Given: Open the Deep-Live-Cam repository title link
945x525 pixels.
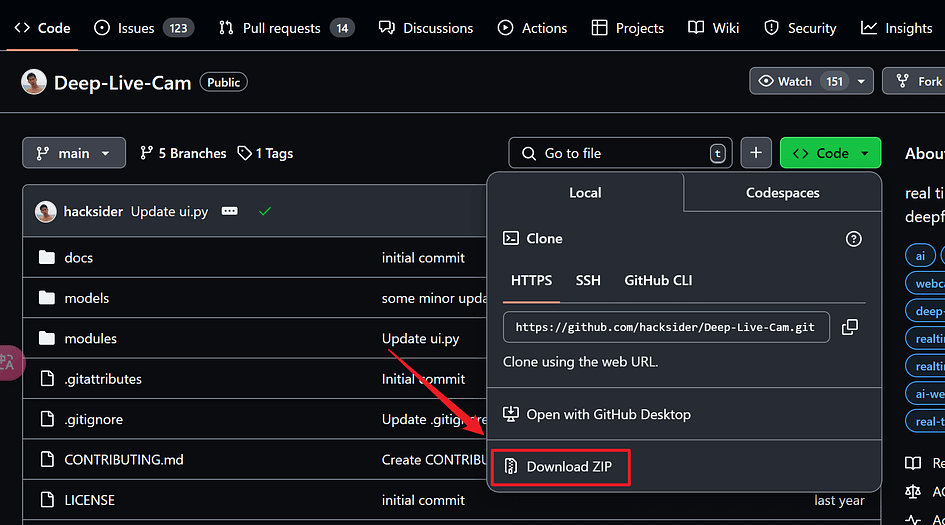Looking at the screenshot, I should pos(122,83).
